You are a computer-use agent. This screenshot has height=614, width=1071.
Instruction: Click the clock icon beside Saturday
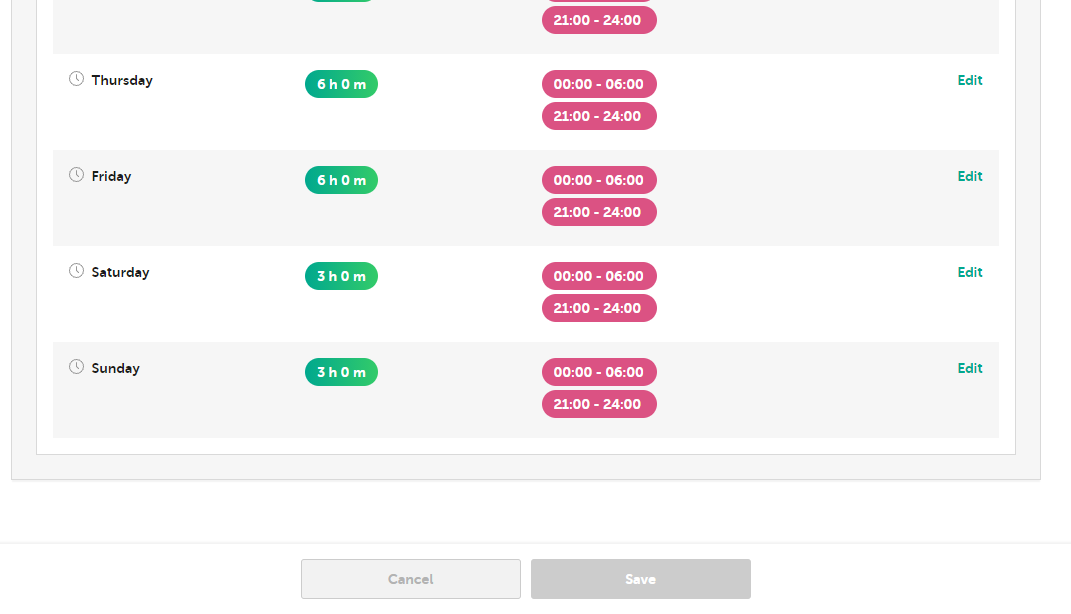tap(76, 271)
